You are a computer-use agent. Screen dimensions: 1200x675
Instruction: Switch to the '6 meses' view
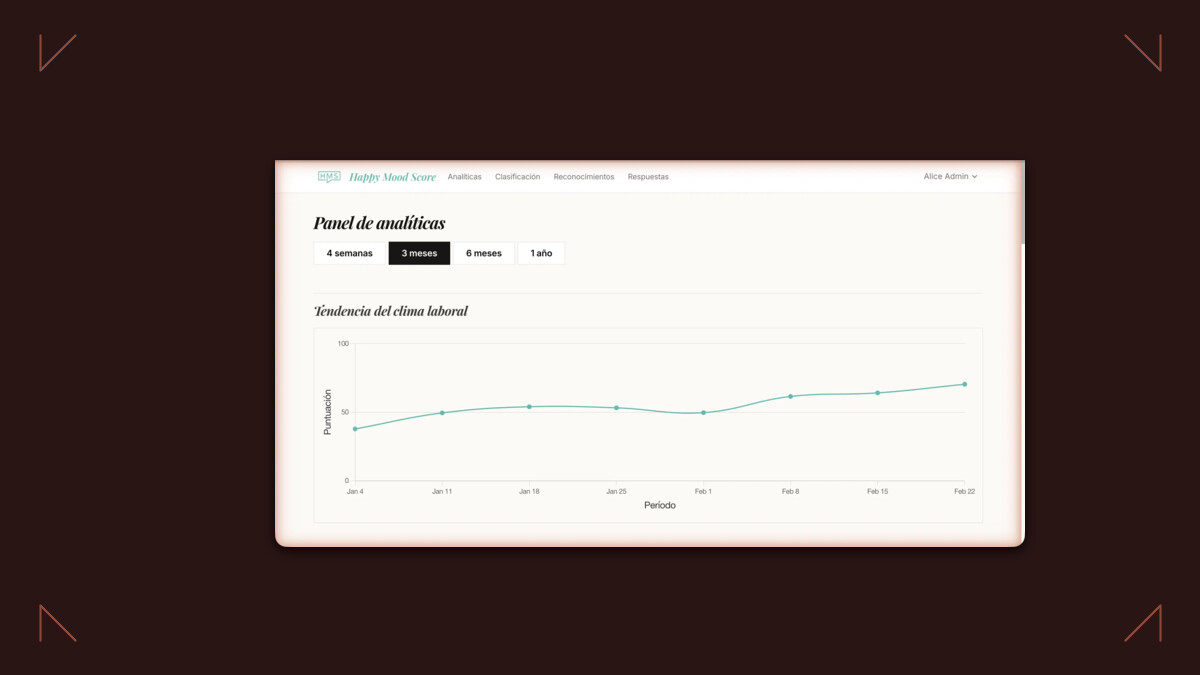484,253
